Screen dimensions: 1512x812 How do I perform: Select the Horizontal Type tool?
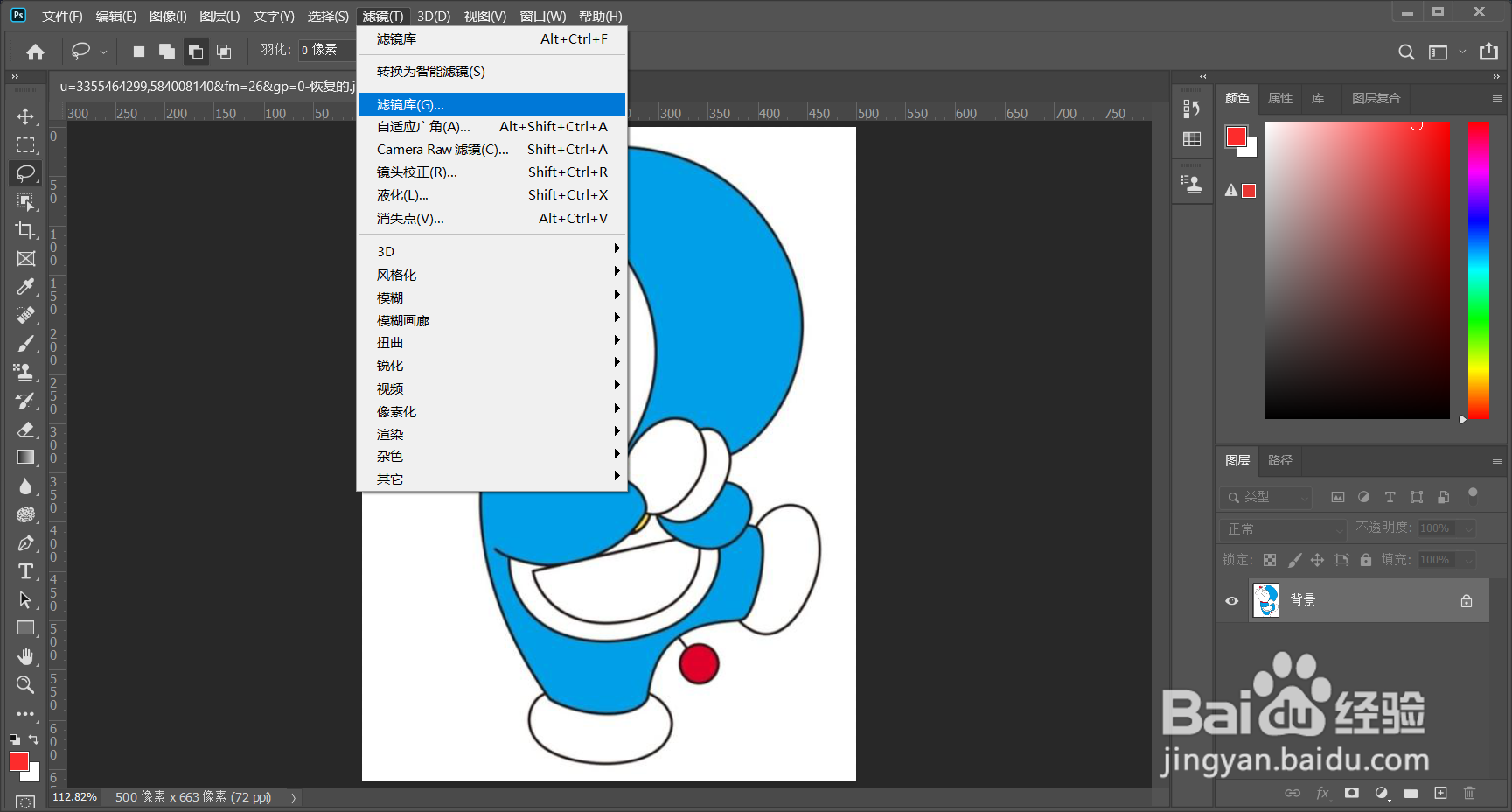25,571
